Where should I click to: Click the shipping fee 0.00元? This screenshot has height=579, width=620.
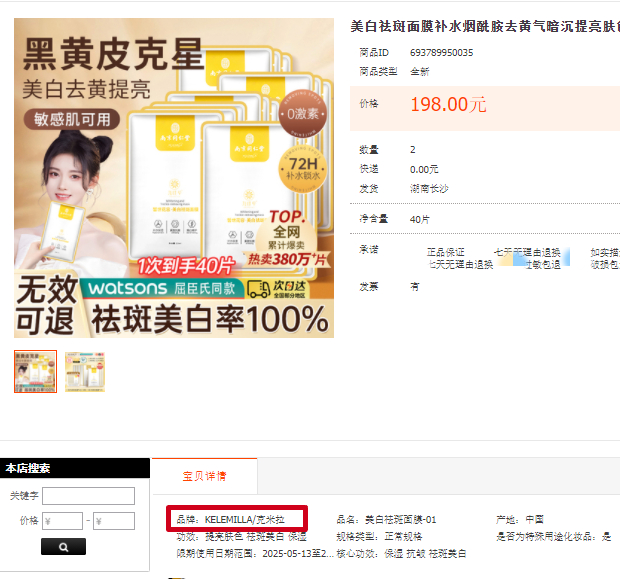[424, 170]
